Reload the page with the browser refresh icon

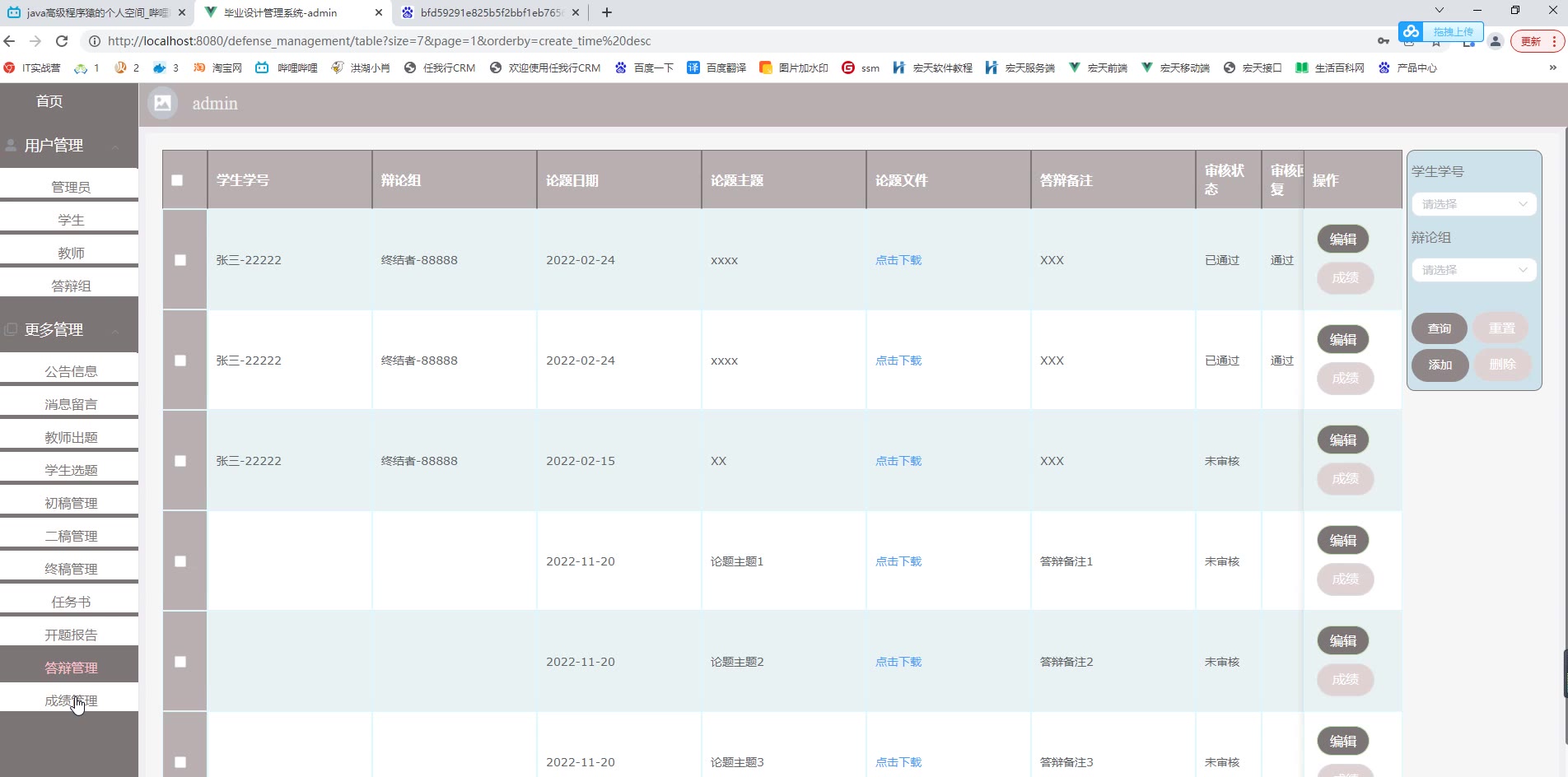click(x=62, y=41)
